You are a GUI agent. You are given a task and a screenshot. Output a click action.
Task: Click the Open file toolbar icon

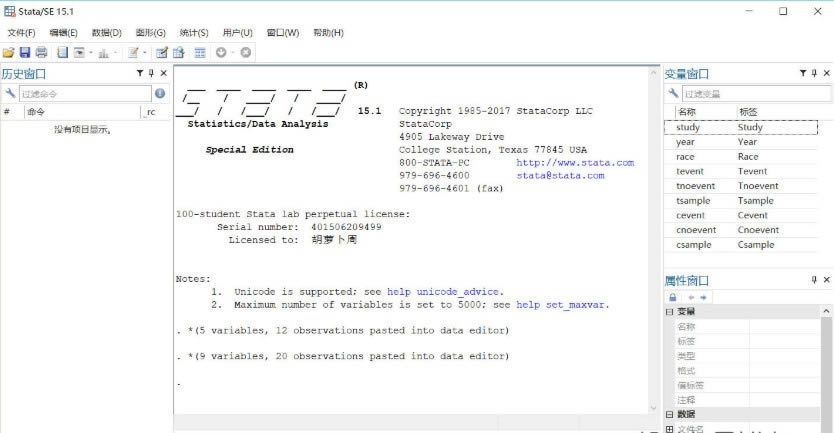click(x=9, y=52)
